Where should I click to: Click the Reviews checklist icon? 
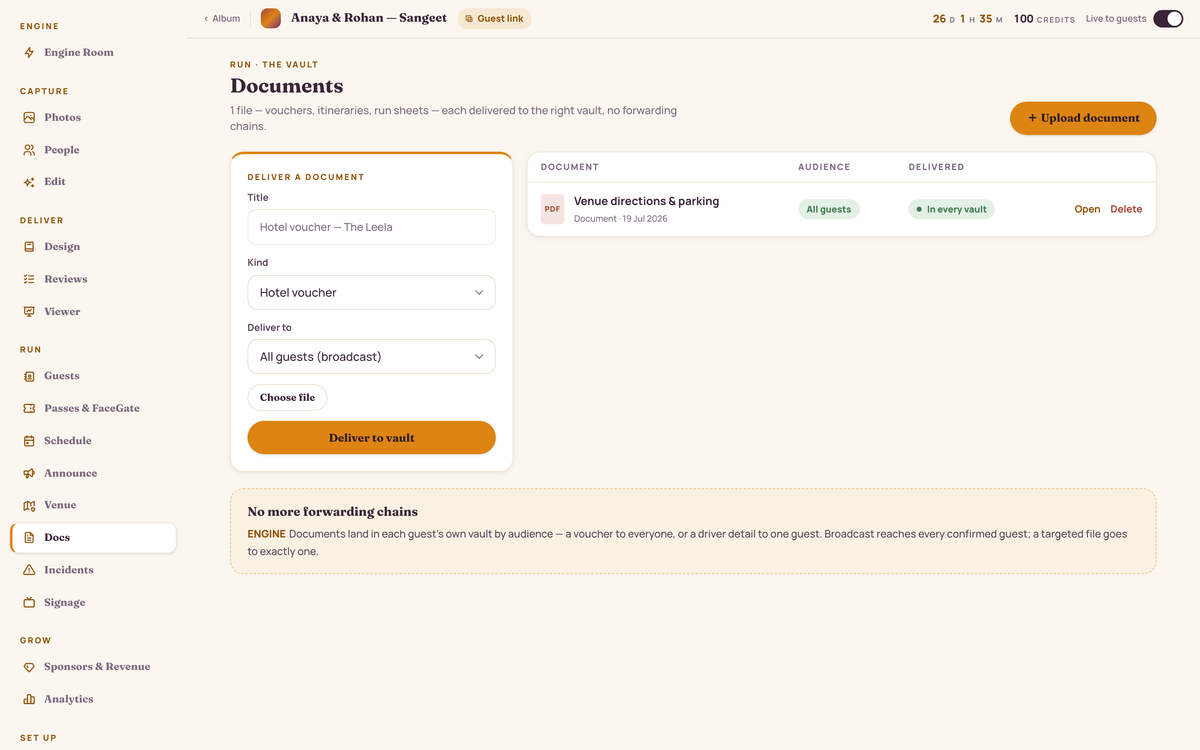tap(29, 279)
